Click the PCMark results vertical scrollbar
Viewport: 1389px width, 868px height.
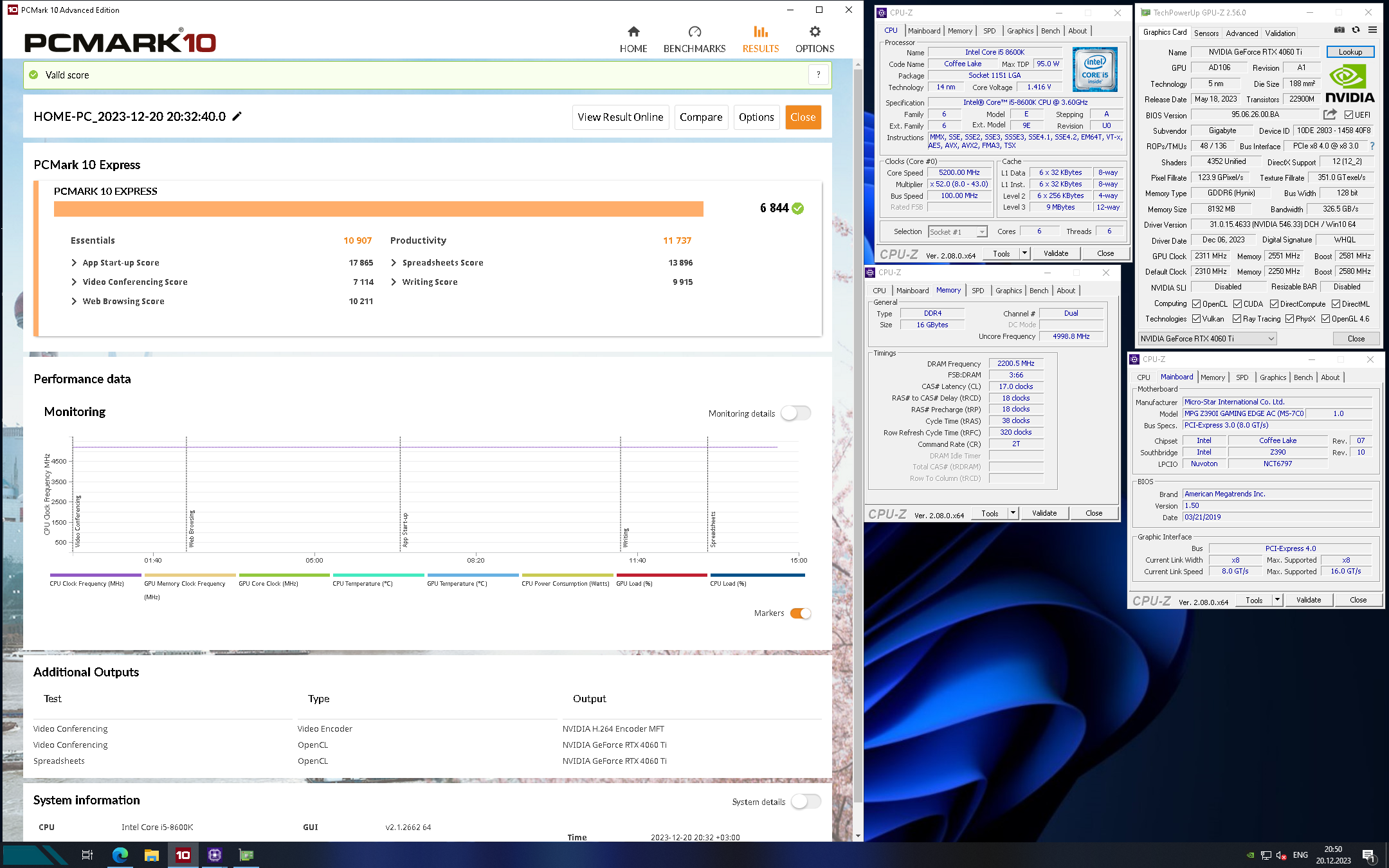[x=858, y=435]
